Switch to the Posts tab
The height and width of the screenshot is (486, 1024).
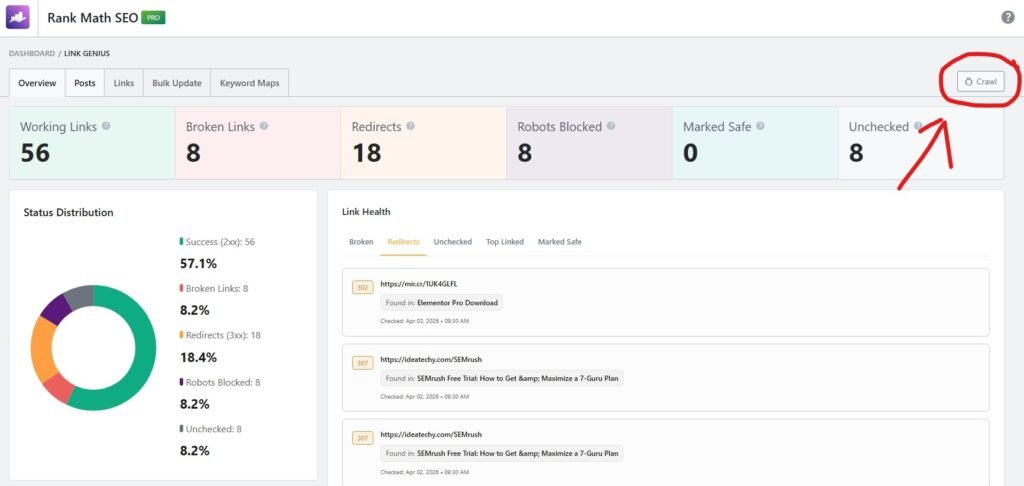(x=85, y=83)
